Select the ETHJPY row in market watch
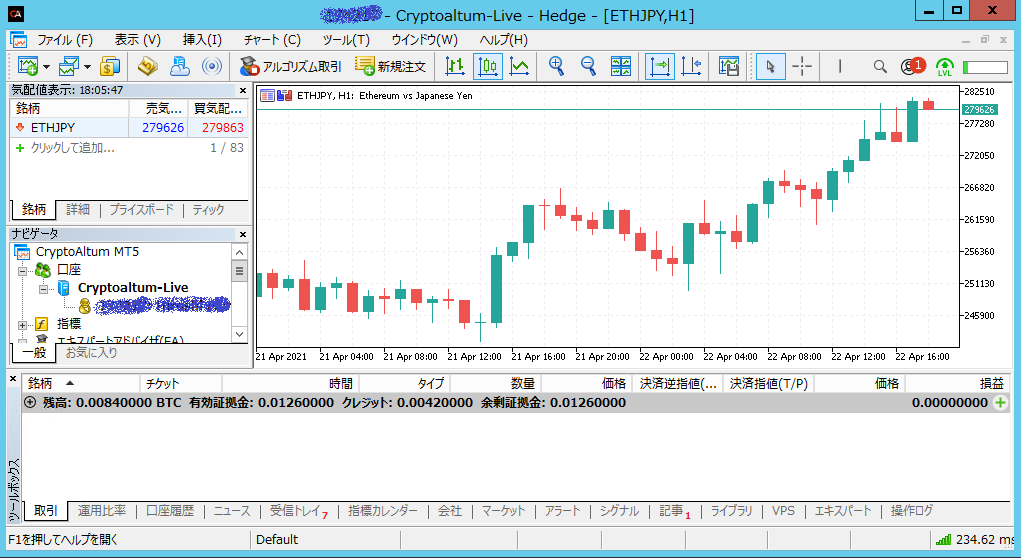 [x=129, y=128]
